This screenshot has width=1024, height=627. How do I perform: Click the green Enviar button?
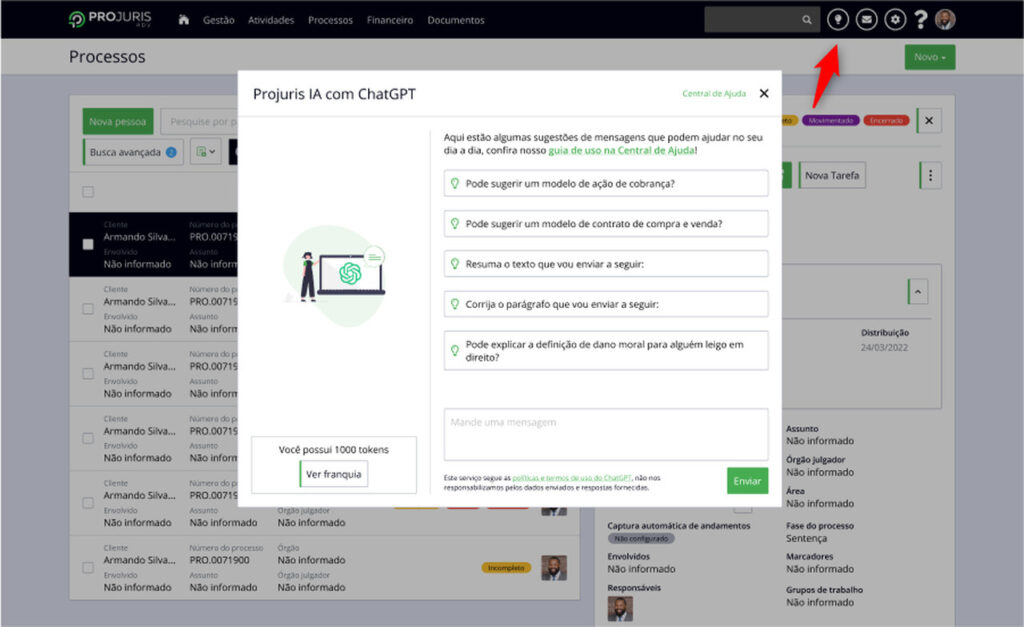click(747, 481)
